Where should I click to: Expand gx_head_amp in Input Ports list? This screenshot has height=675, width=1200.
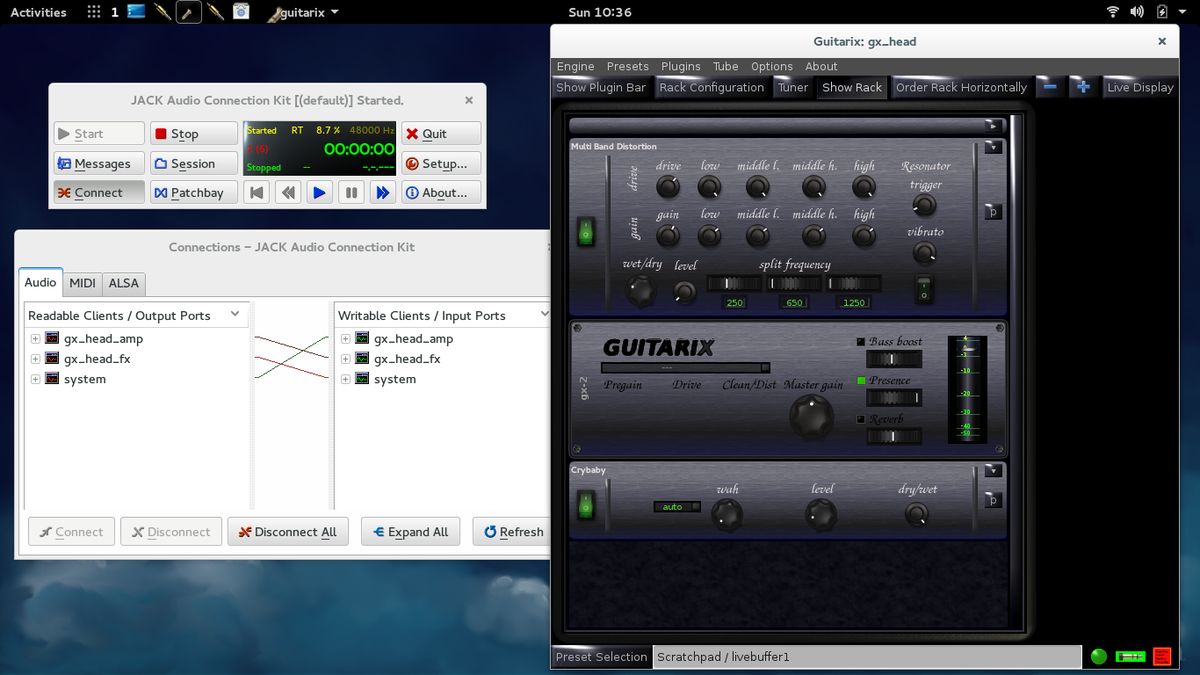pos(345,339)
